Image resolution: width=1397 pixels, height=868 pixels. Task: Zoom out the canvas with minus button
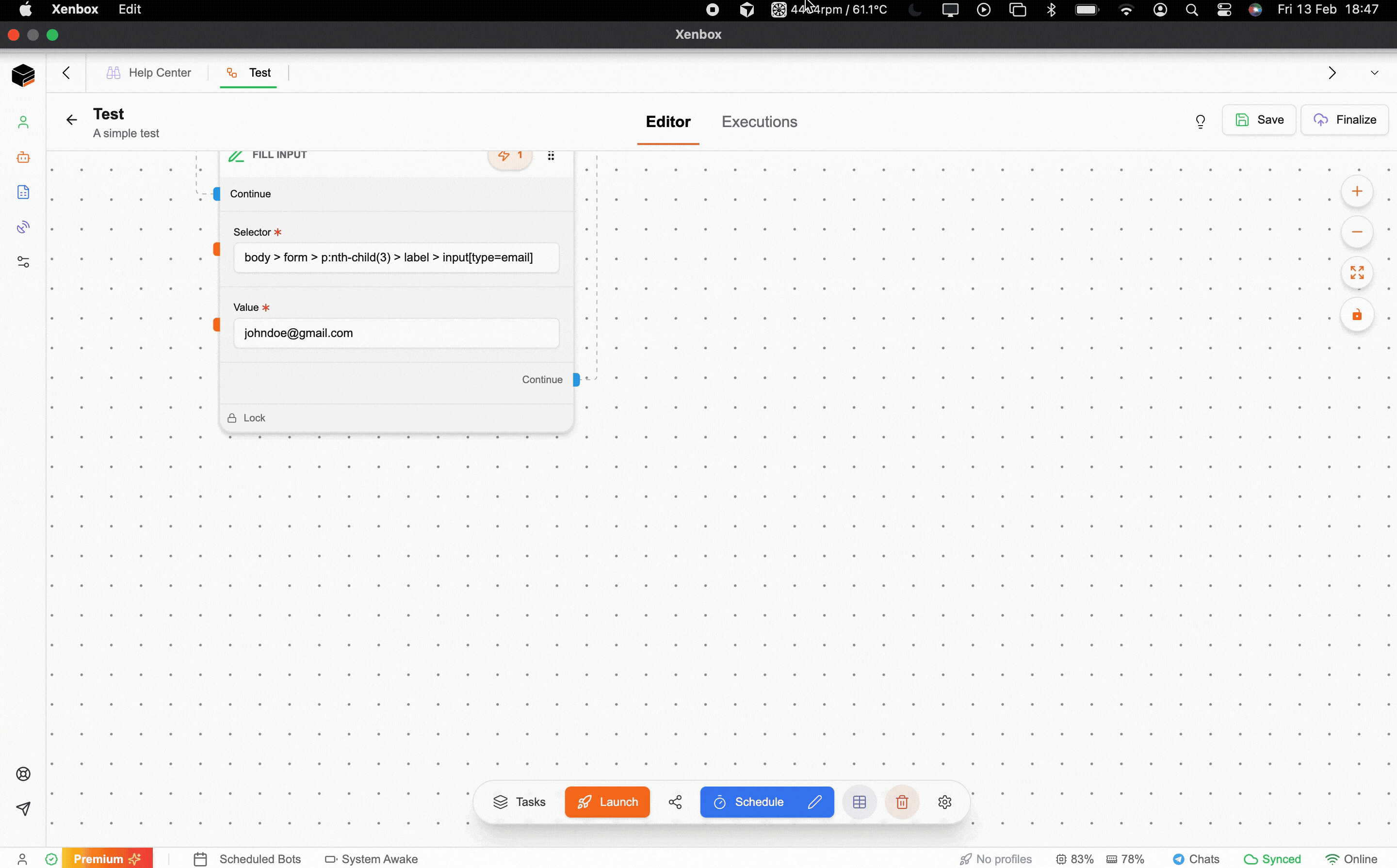pyautogui.click(x=1357, y=232)
